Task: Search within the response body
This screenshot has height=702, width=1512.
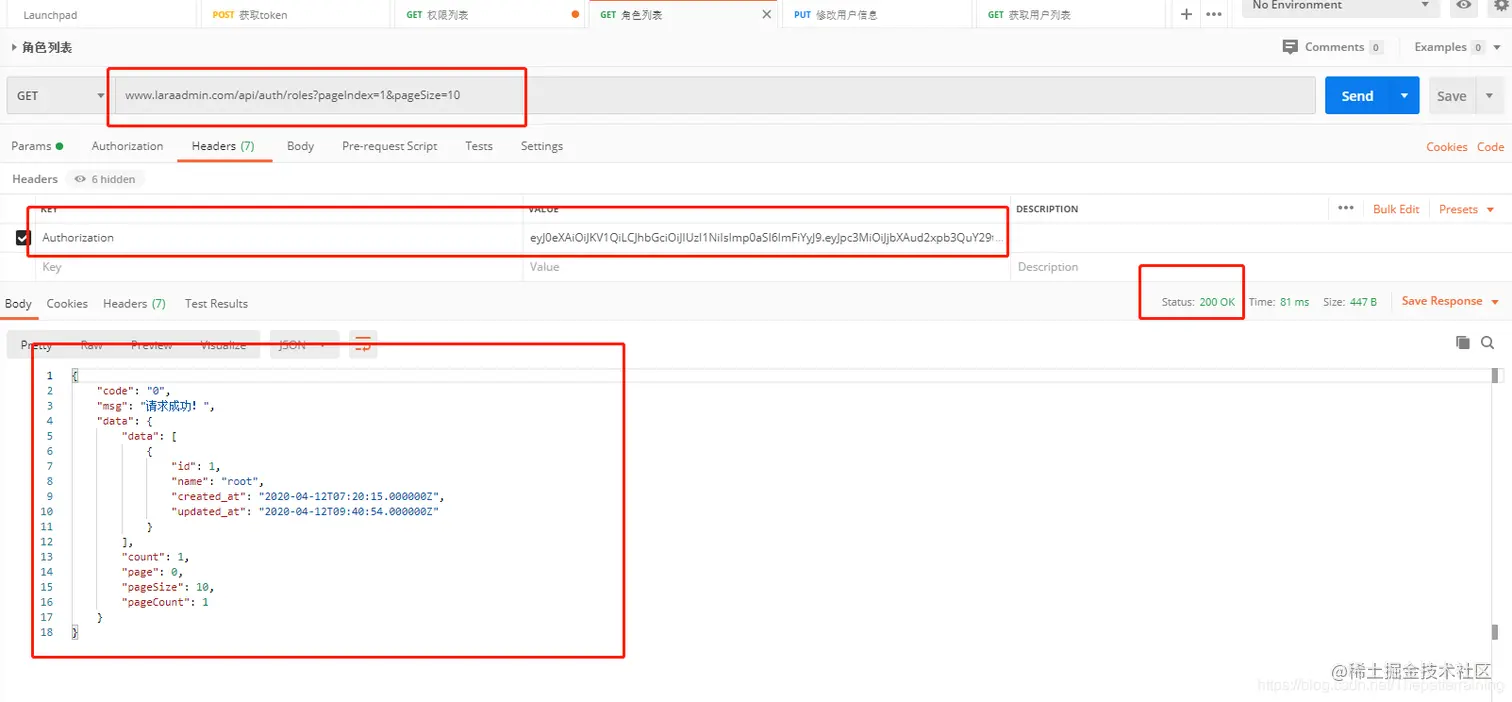Action: tap(1488, 343)
